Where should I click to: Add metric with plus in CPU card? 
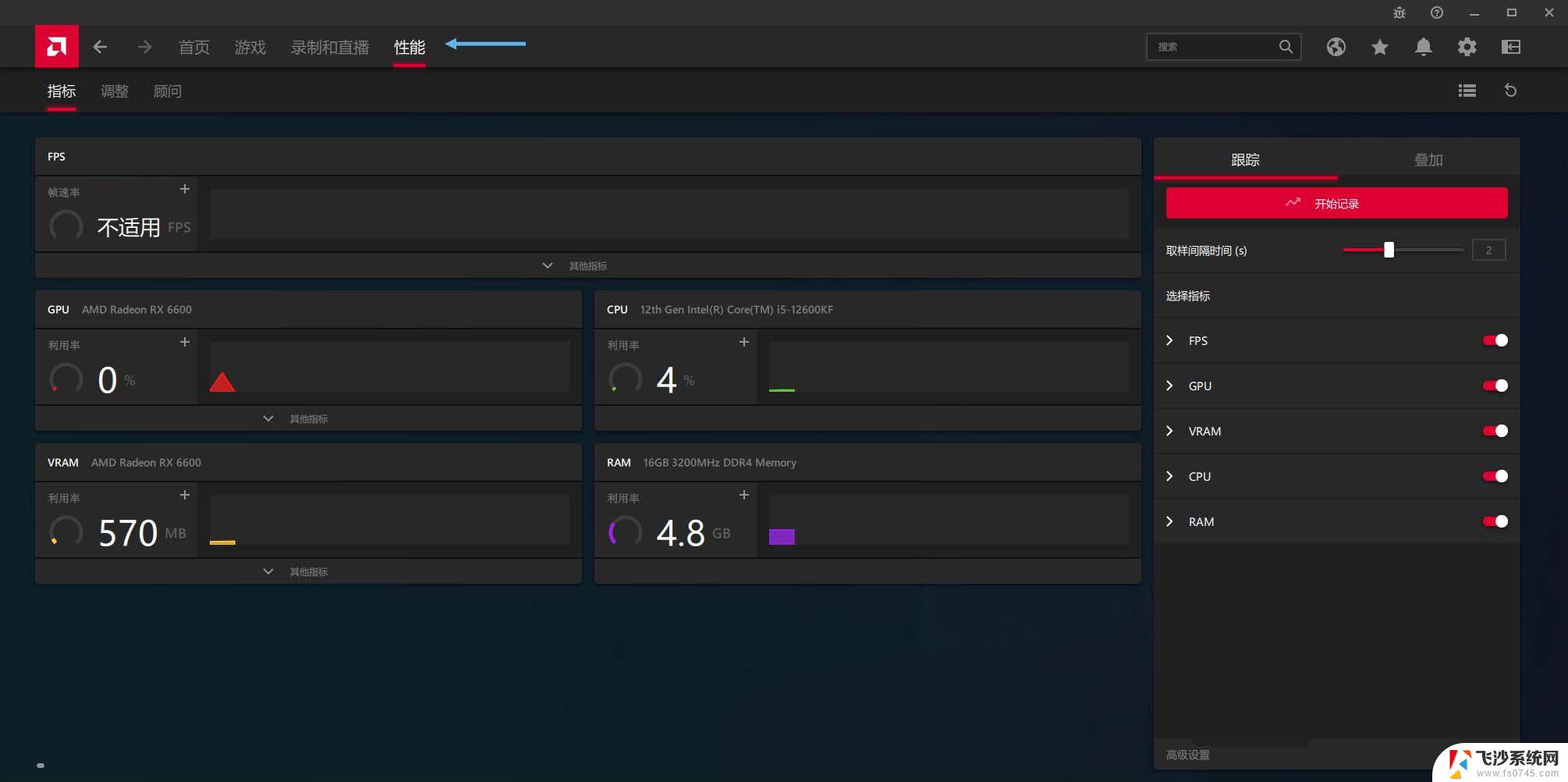click(744, 342)
